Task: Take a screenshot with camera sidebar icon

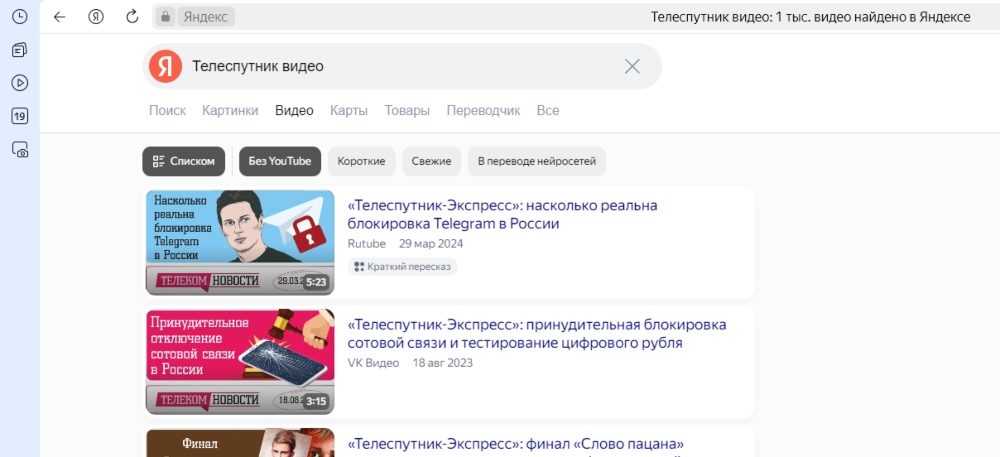Action: (20, 150)
